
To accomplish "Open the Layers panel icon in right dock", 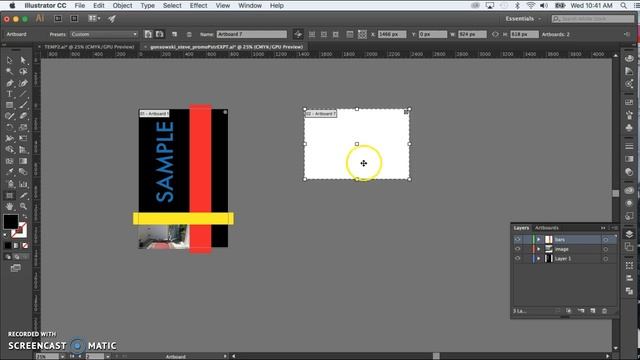I will 629,234.
